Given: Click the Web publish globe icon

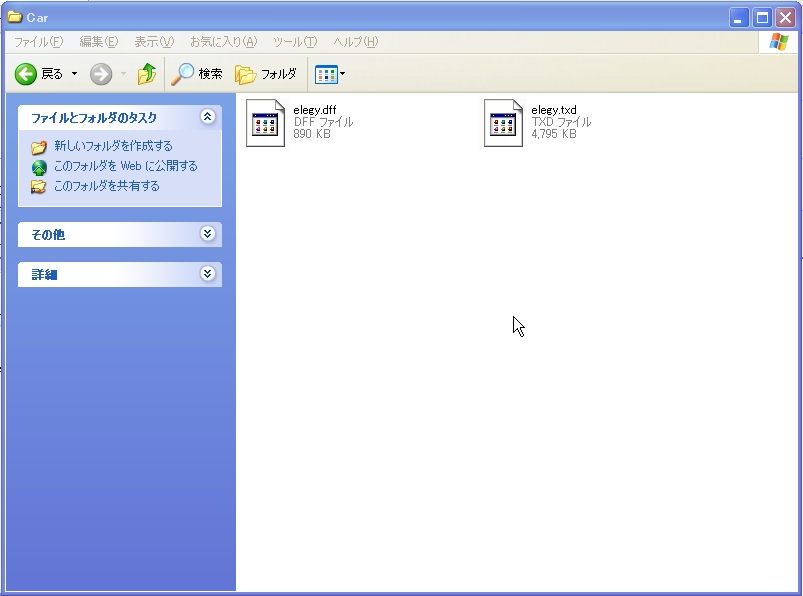Looking at the screenshot, I should click(39, 167).
